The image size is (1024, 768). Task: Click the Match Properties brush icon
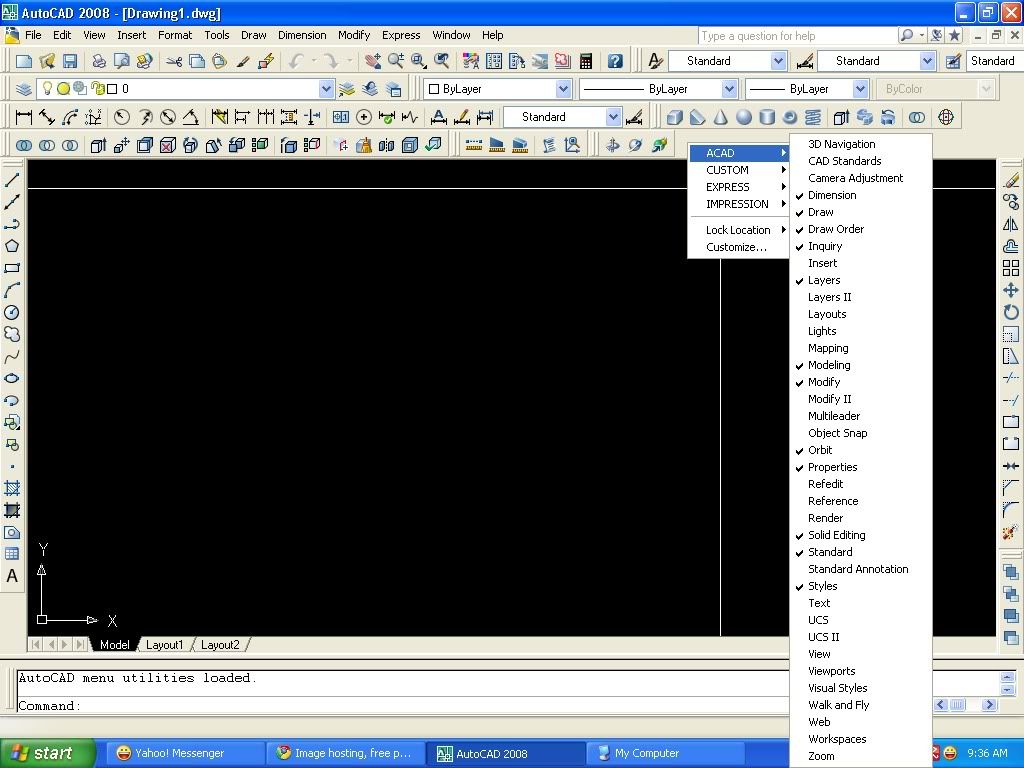click(x=243, y=61)
